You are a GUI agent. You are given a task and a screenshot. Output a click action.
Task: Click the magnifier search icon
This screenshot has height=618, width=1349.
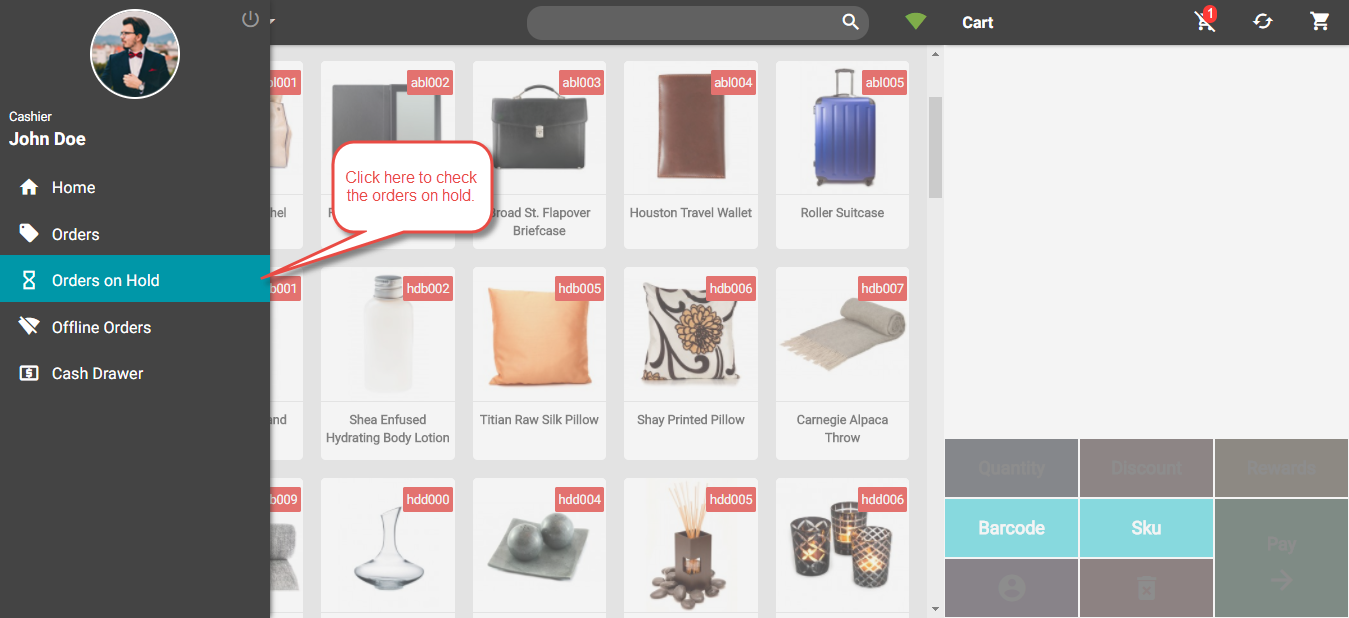click(x=850, y=22)
